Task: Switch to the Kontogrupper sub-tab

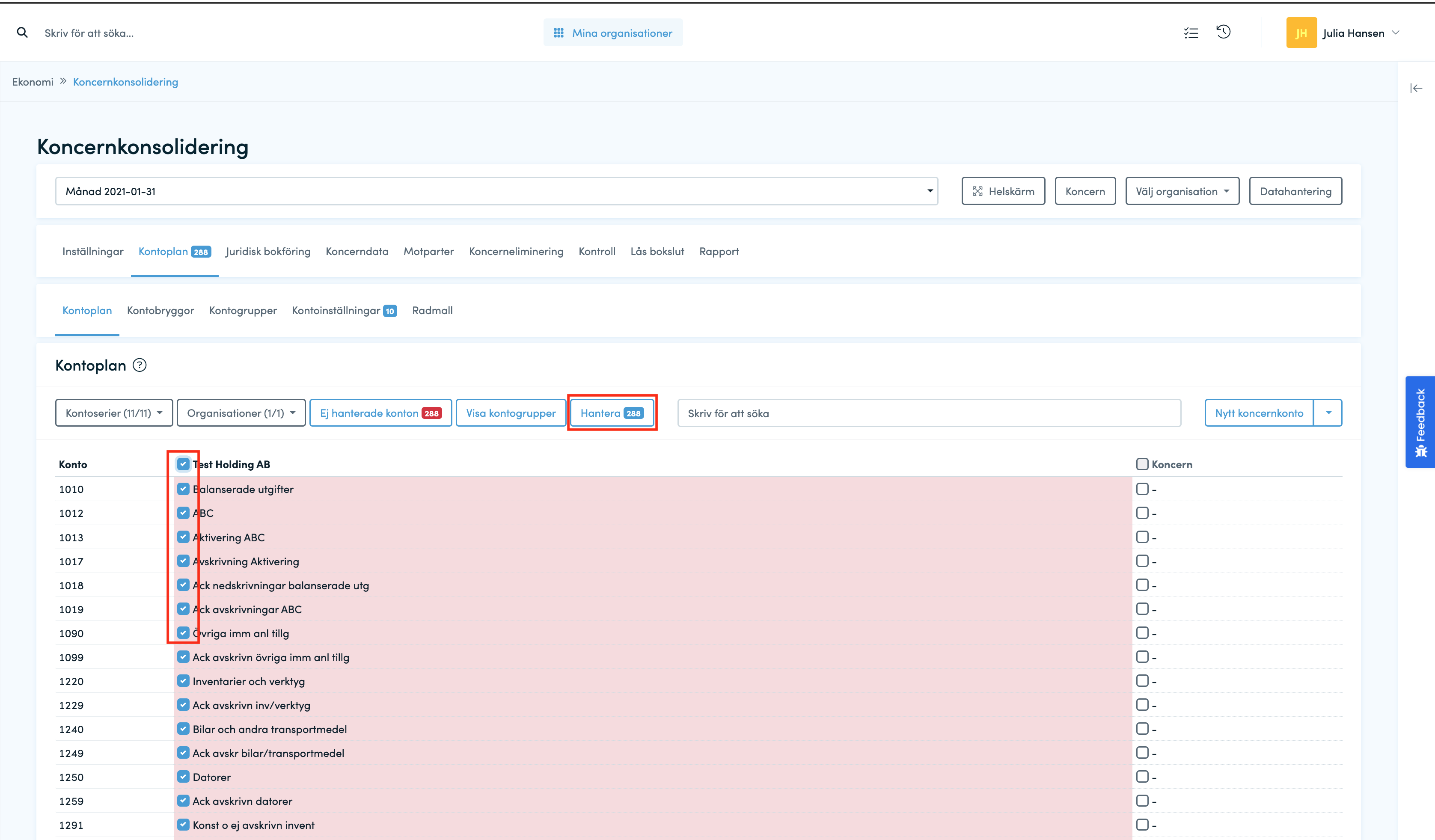Action: tap(243, 310)
